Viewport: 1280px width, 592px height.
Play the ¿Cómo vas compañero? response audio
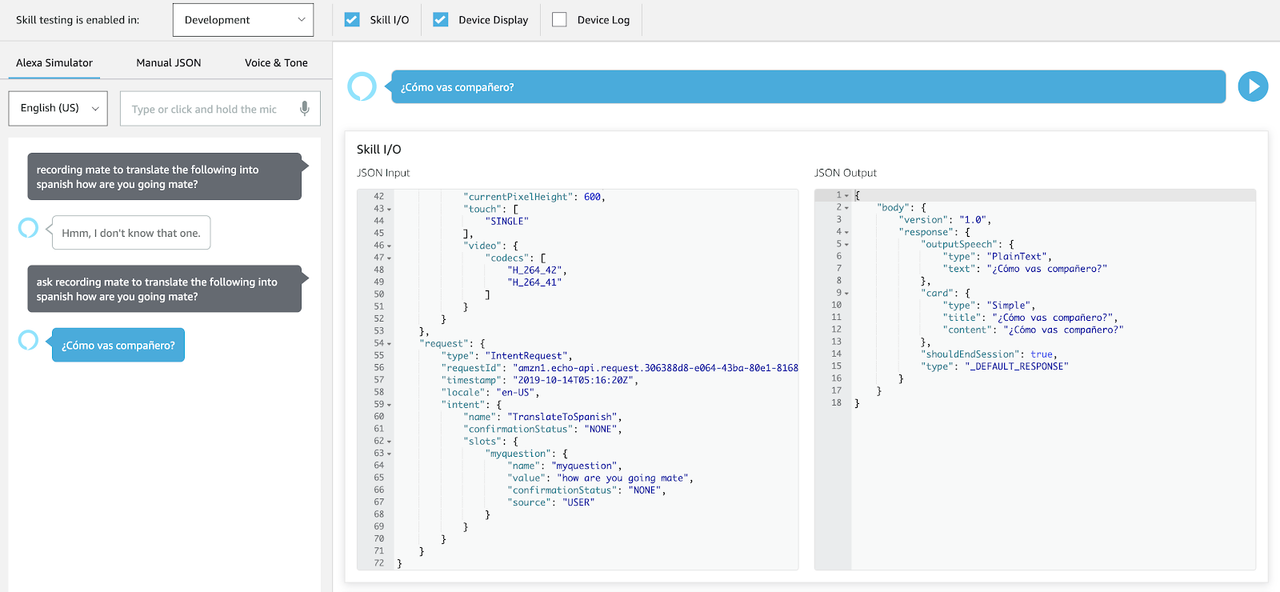[x=1253, y=87]
